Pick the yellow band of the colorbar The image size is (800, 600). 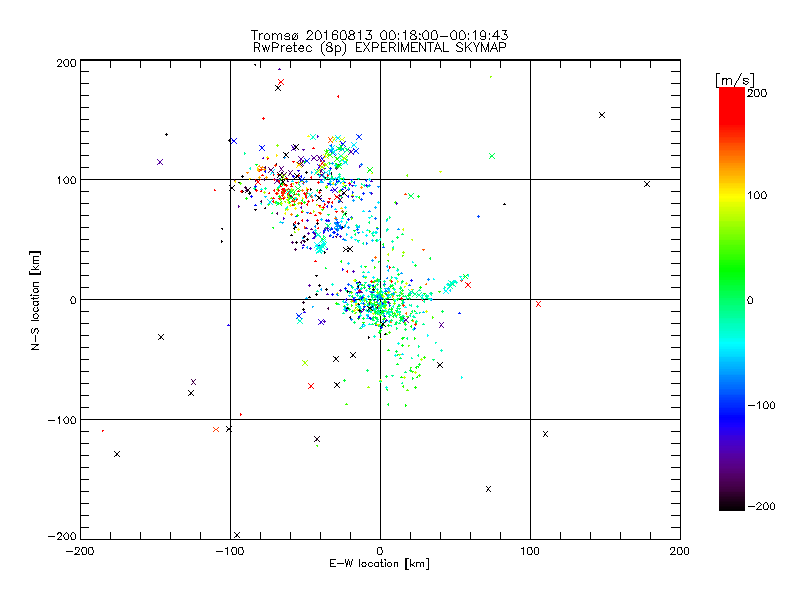[732, 195]
